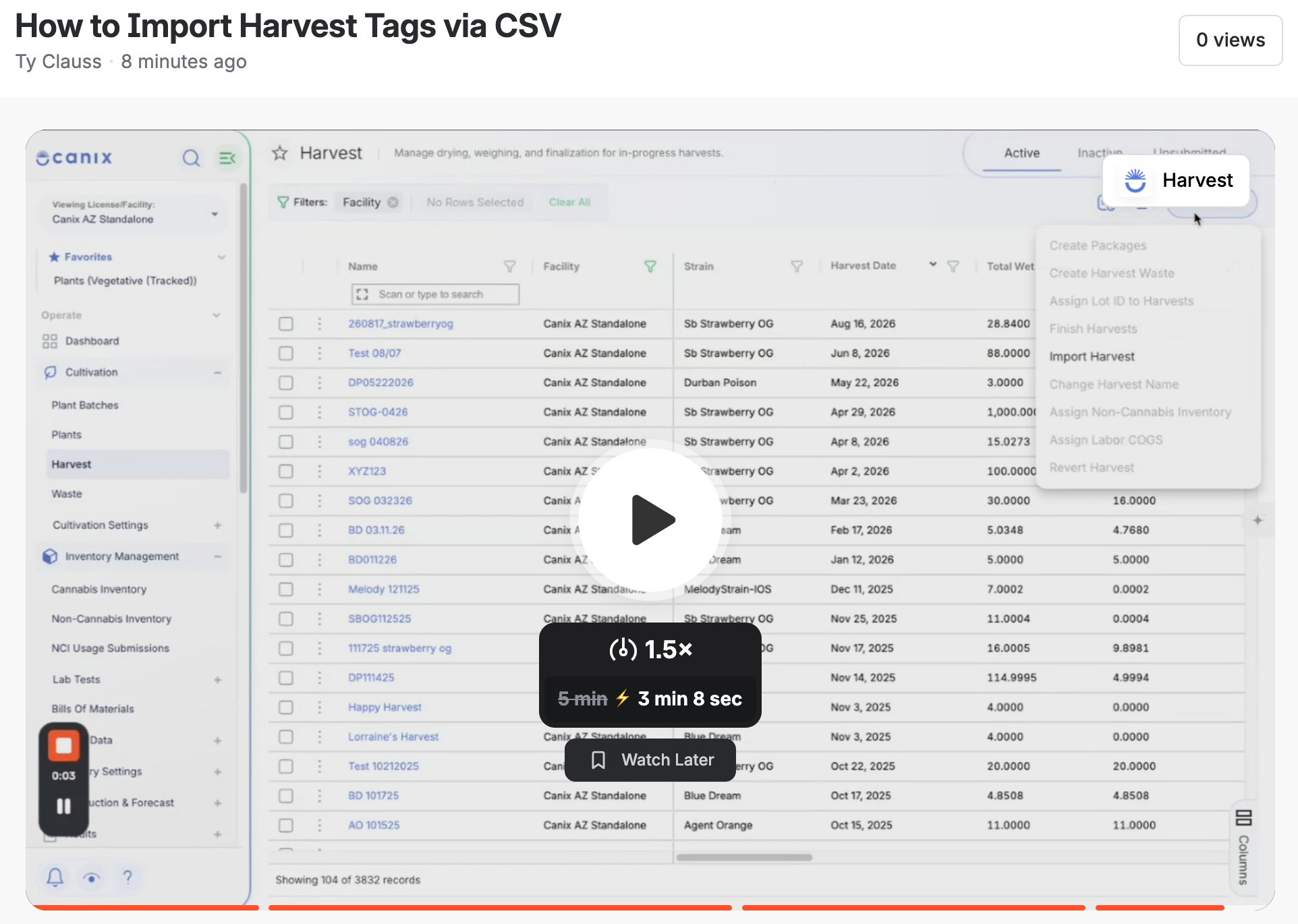
Task: Choose Import Harvest from the dropdown menu
Action: (1092, 357)
